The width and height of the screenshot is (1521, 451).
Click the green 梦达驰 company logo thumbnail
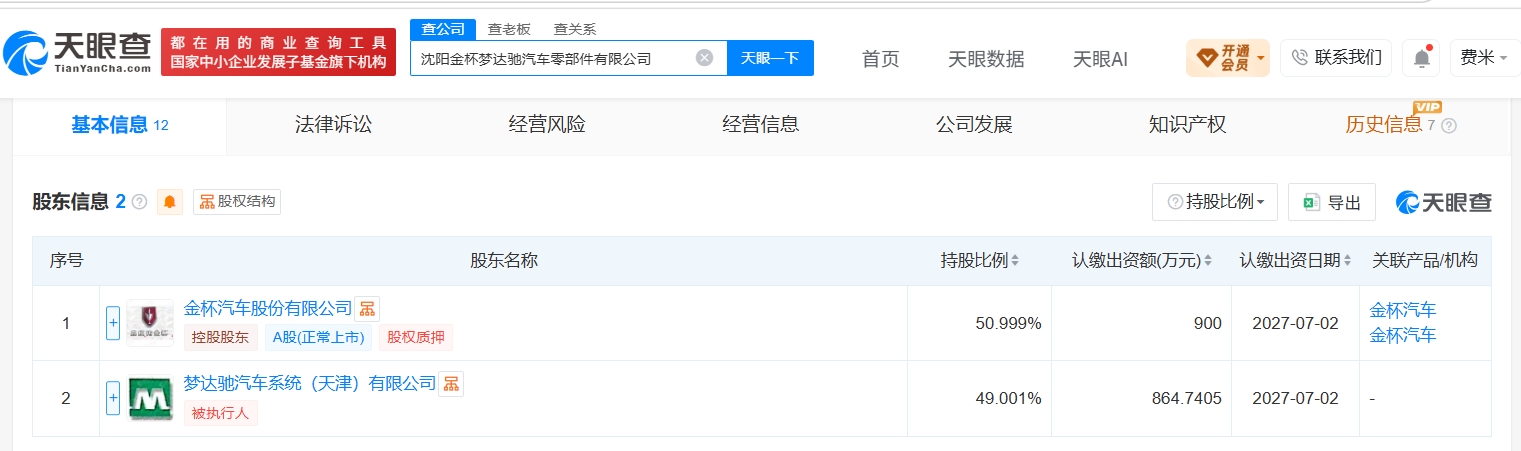coord(150,398)
